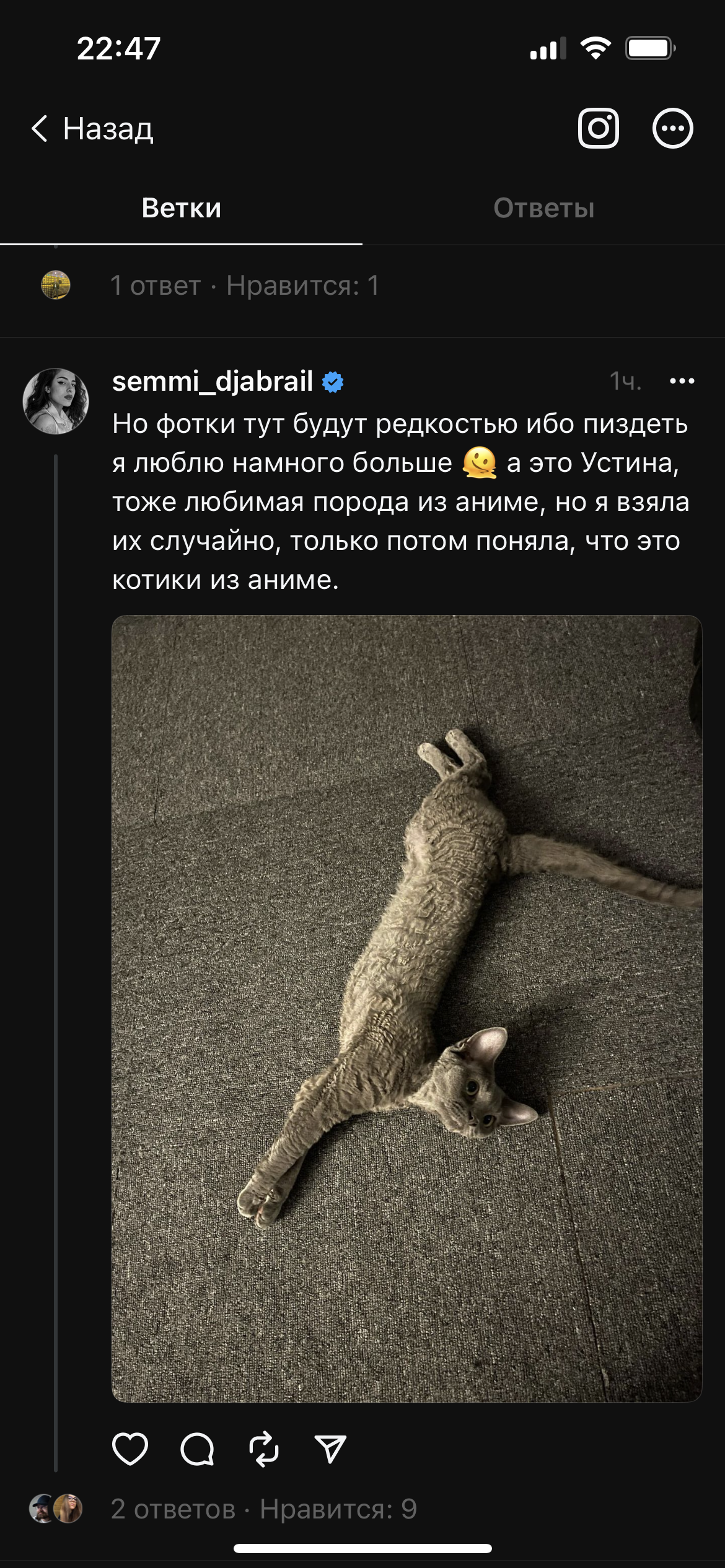Tap the replier avatars at bottom
This screenshot has height=1568, width=725.
tap(56, 1509)
